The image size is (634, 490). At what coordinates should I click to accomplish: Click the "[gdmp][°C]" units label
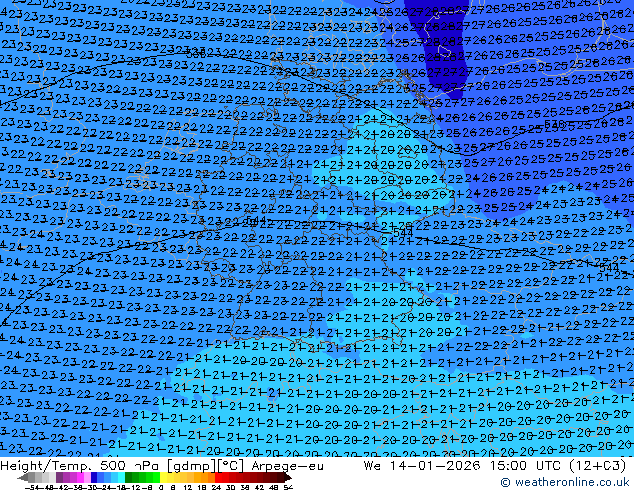click(x=205, y=466)
